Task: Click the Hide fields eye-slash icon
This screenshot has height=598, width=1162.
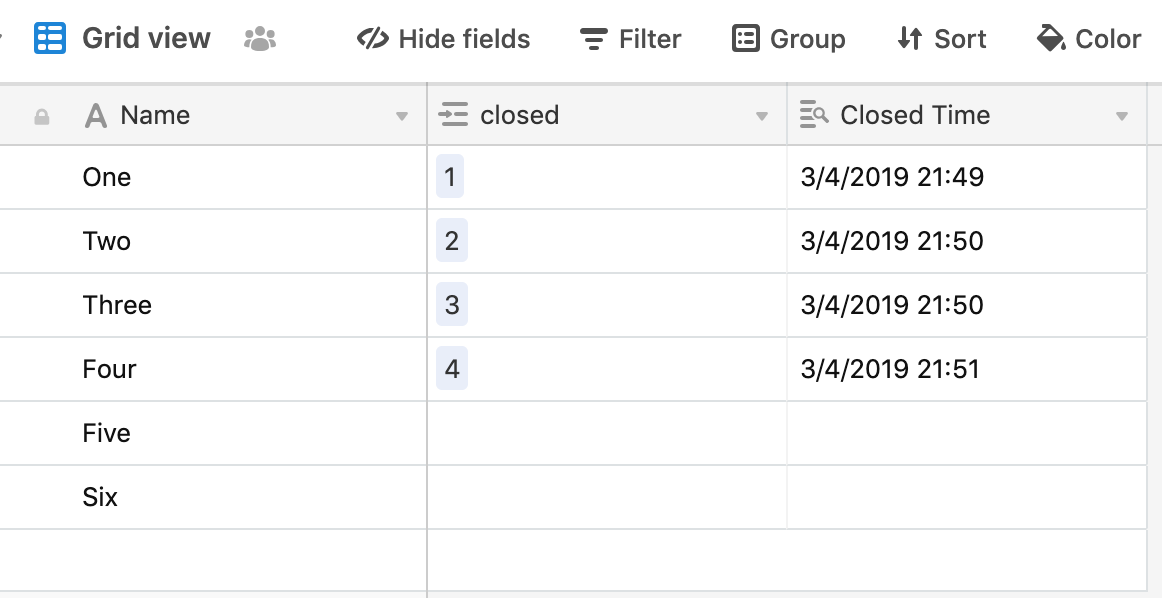Action: [372, 39]
